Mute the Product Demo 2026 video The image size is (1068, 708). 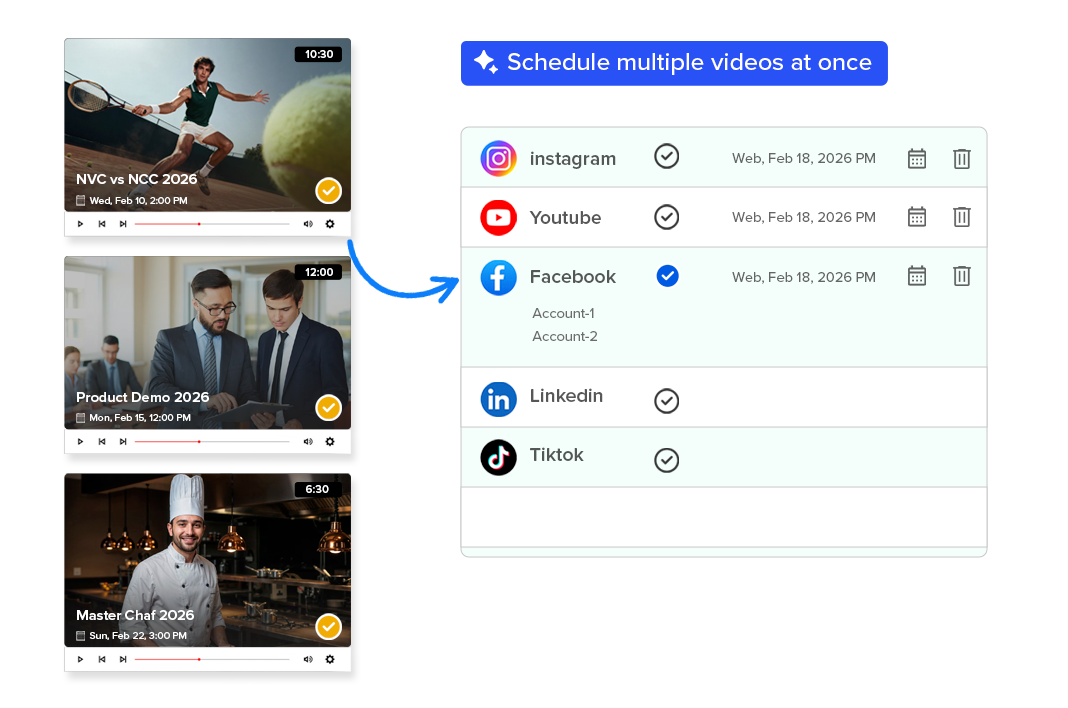click(x=308, y=441)
